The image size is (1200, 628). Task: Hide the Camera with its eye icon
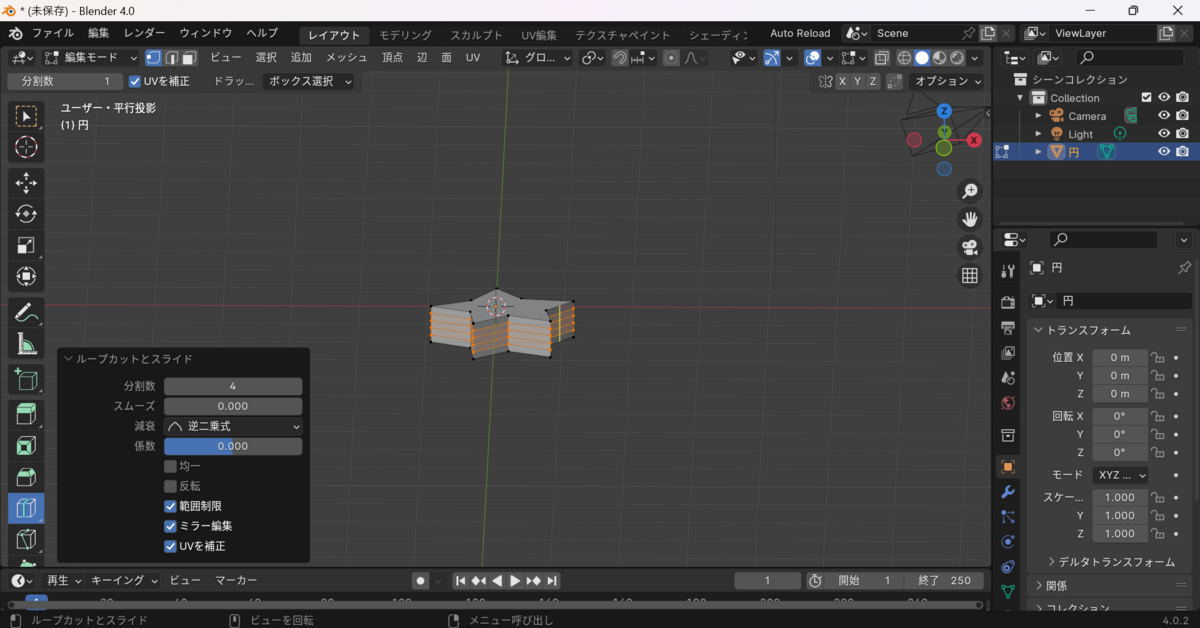pos(1164,116)
